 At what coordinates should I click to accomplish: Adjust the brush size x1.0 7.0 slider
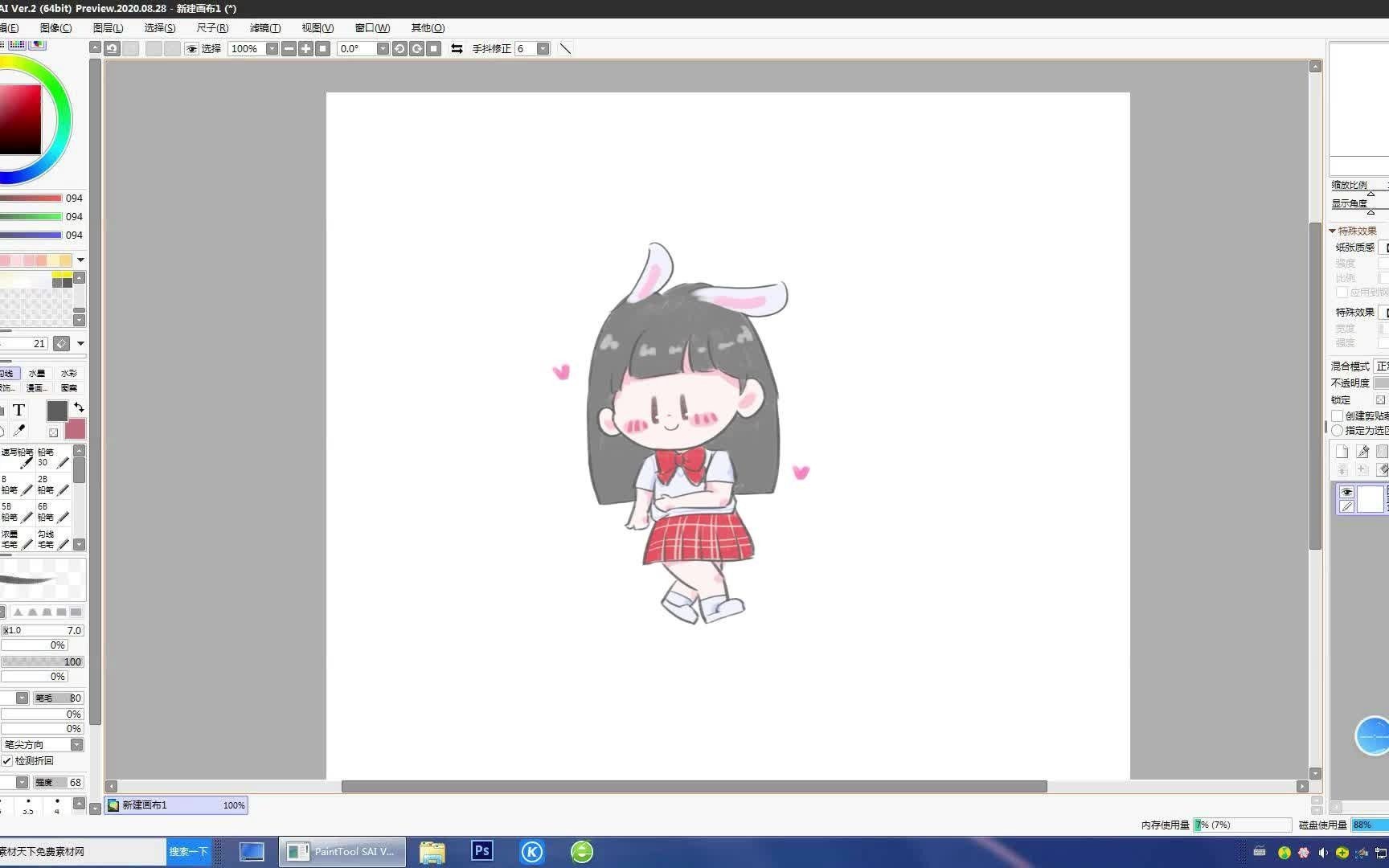pyautogui.click(x=42, y=630)
